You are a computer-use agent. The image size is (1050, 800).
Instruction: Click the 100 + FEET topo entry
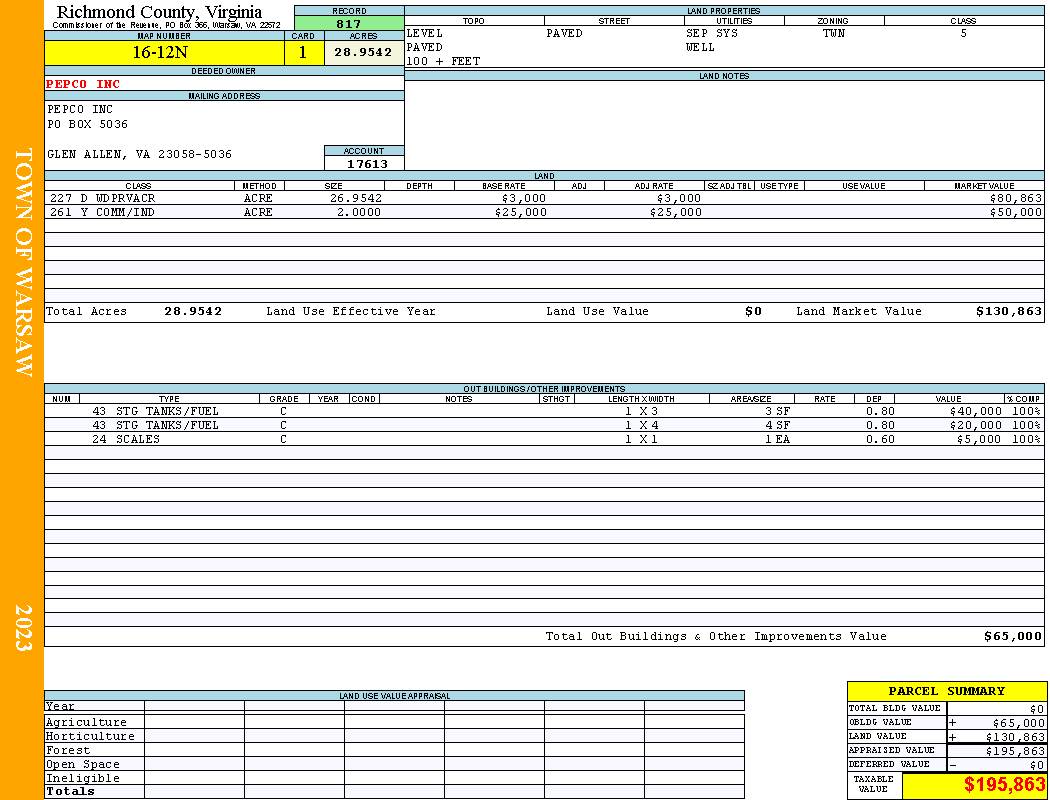tap(443, 62)
